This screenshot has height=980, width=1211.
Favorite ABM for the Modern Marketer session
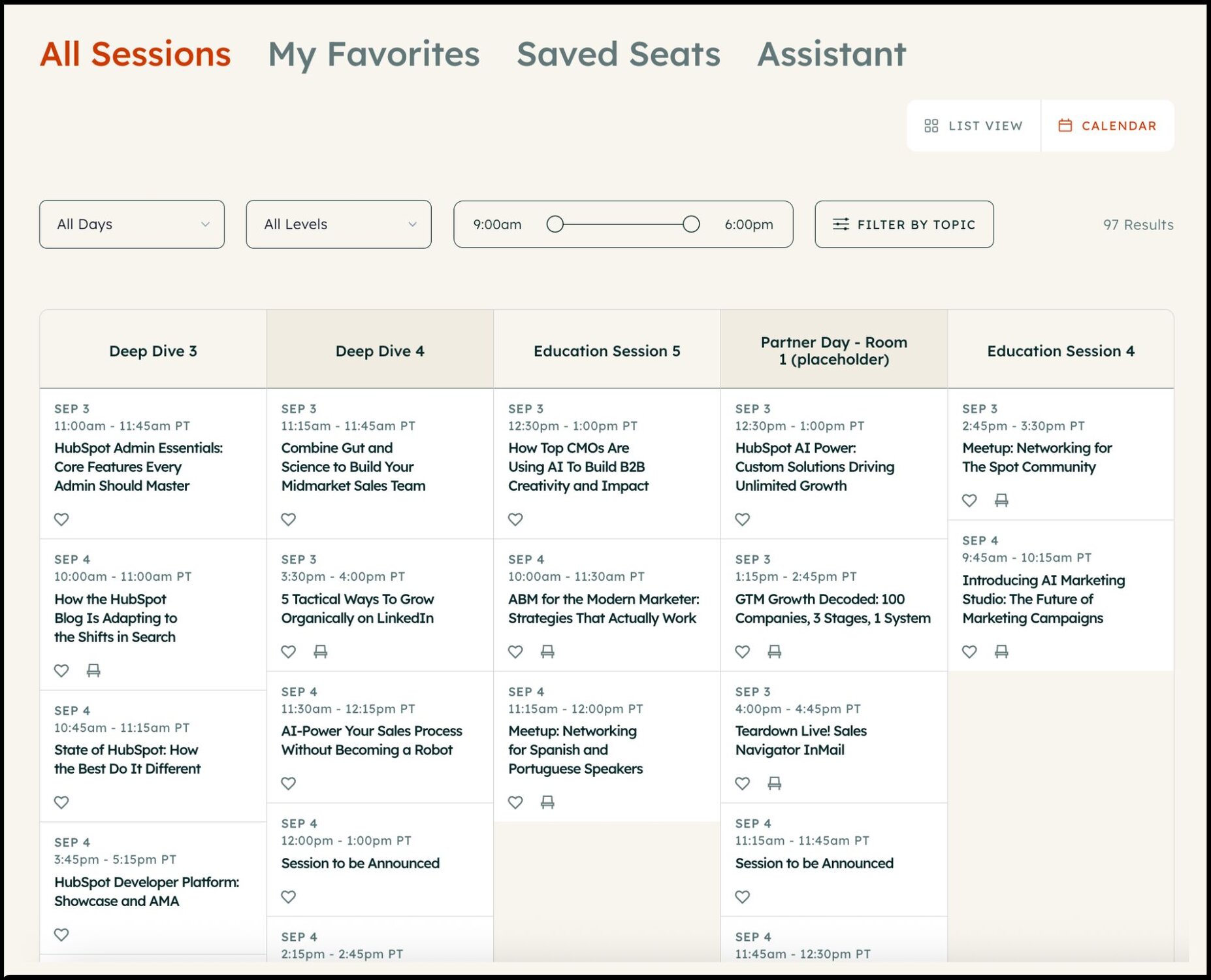coord(515,651)
